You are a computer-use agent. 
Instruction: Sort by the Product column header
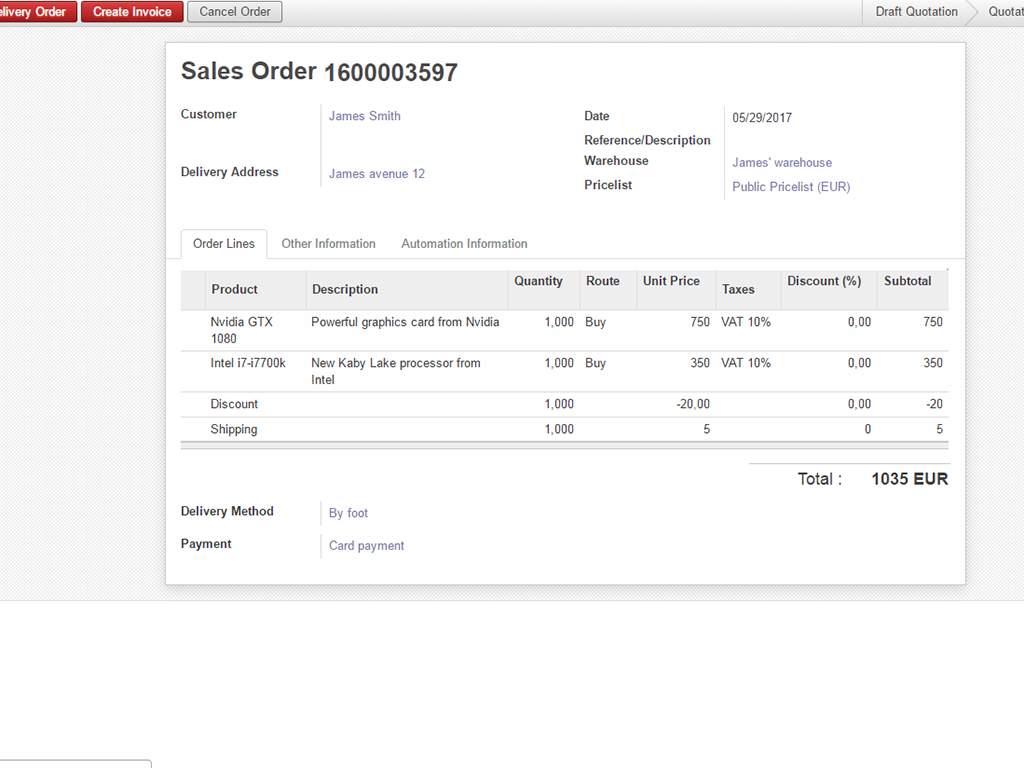point(235,289)
